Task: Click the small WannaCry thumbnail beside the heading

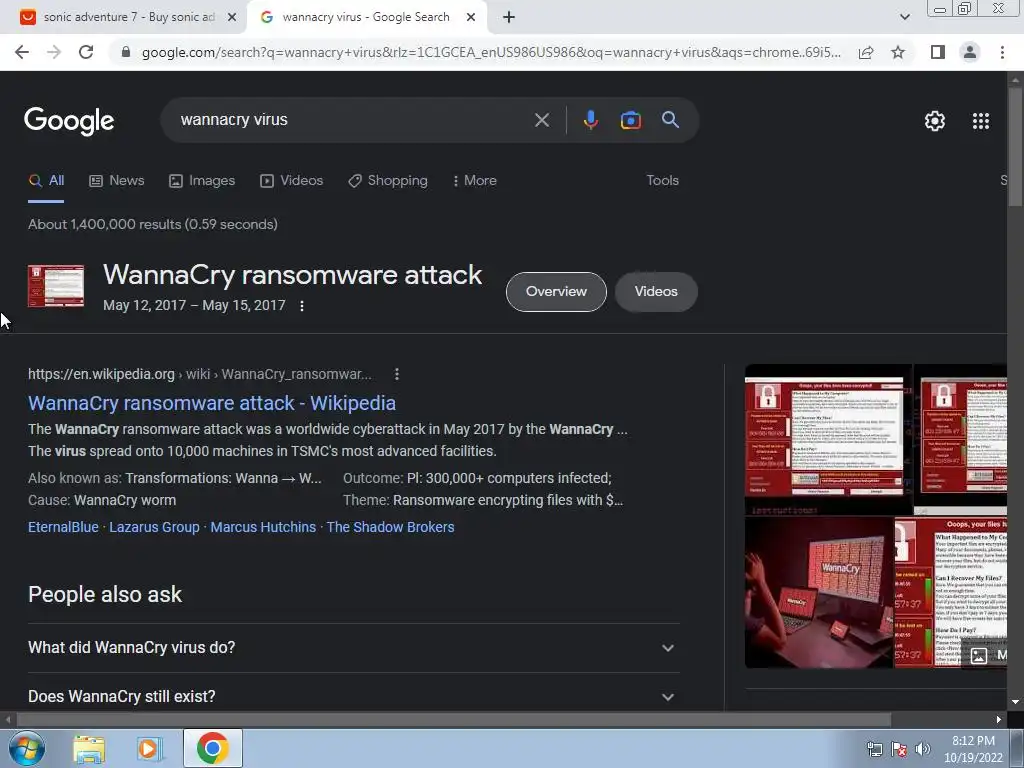Action: point(56,286)
